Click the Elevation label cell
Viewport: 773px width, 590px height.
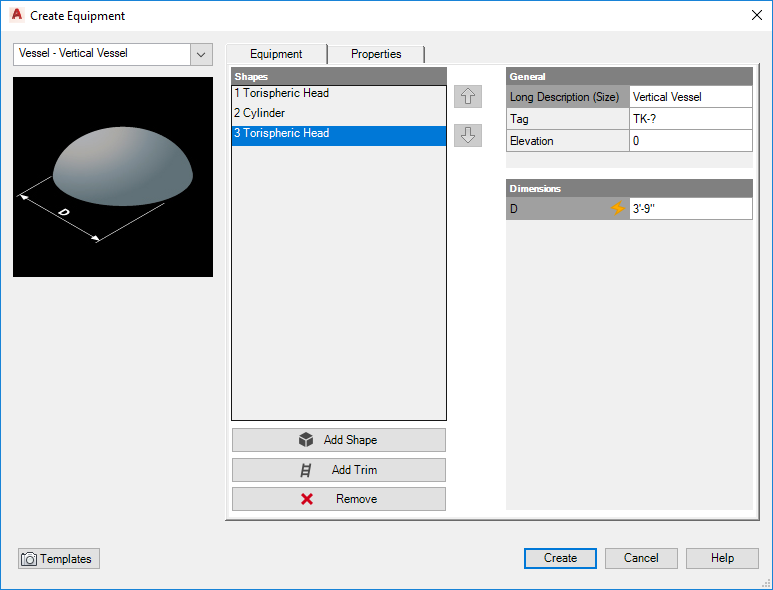click(567, 141)
